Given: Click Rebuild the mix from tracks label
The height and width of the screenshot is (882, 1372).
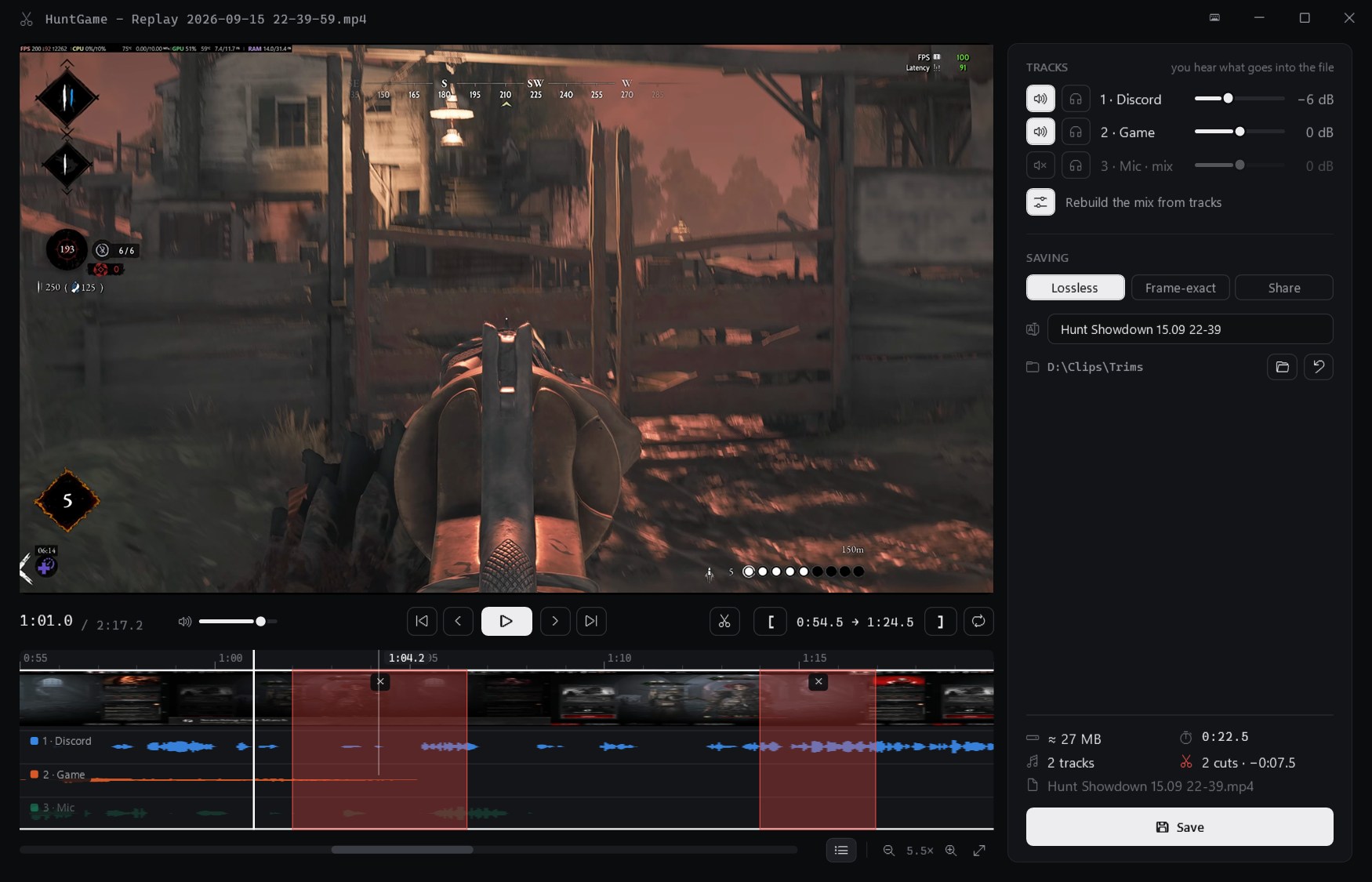Looking at the screenshot, I should pyautogui.click(x=1143, y=202).
